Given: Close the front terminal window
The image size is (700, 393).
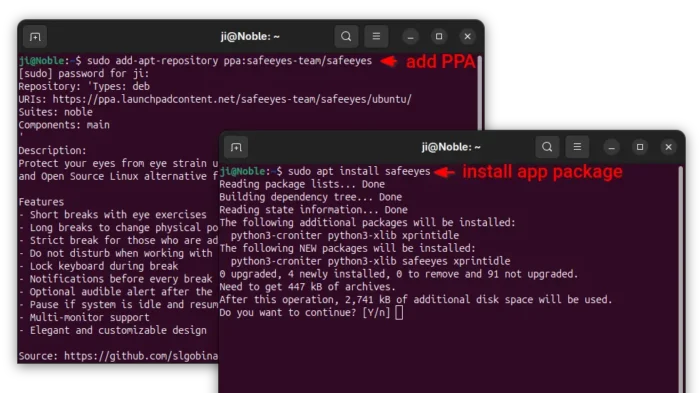Looking at the screenshot, I should point(668,147).
